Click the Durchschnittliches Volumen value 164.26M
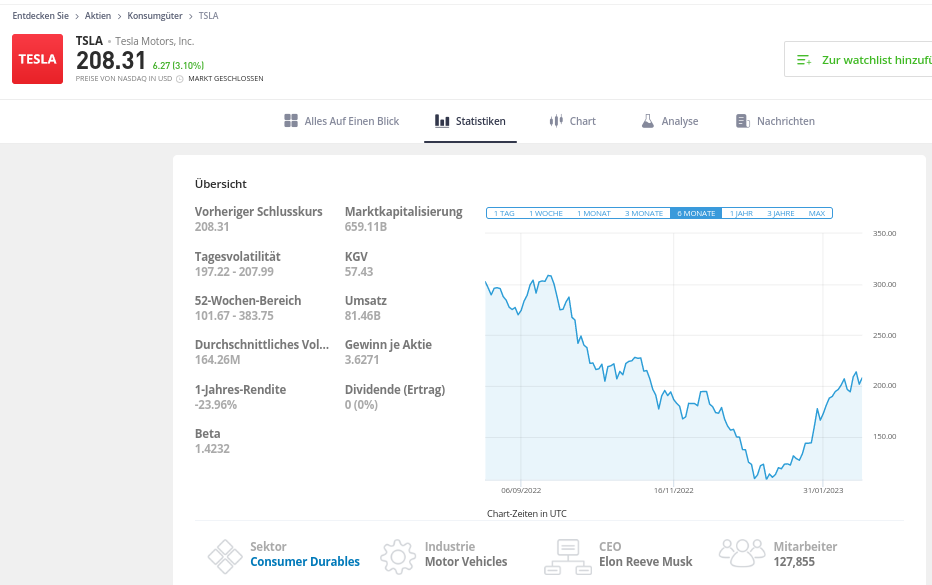932x585 pixels. point(218,360)
